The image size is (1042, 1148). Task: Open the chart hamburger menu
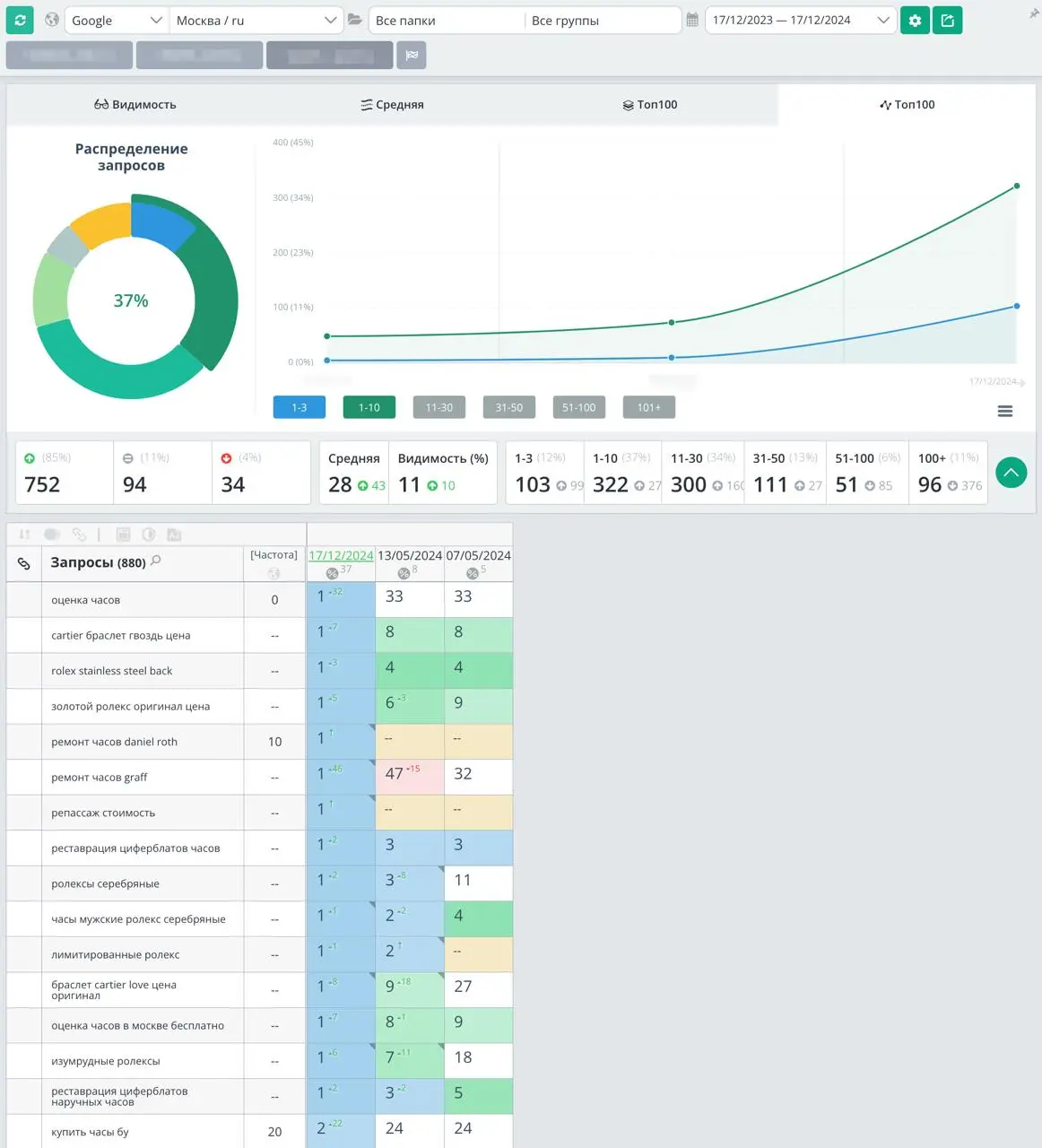[1005, 411]
